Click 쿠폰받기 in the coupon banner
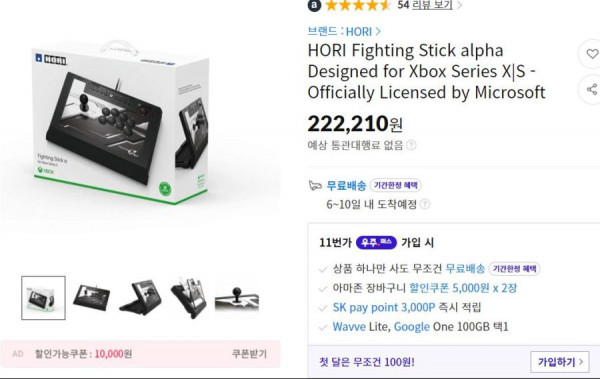This screenshot has height=379, width=600. point(249,354)
